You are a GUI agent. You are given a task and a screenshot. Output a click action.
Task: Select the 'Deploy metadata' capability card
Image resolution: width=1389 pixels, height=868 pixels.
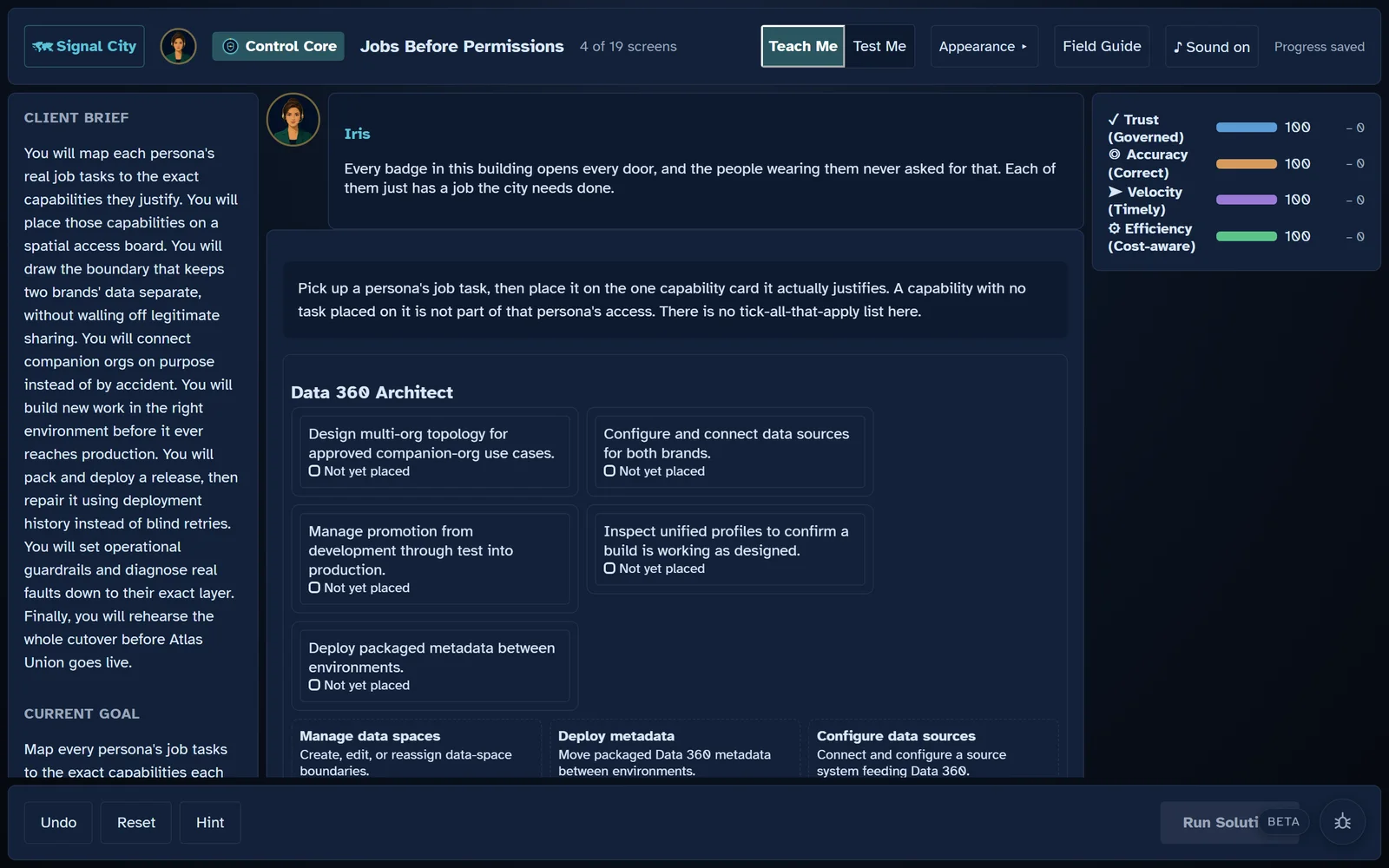coord(675,749)
